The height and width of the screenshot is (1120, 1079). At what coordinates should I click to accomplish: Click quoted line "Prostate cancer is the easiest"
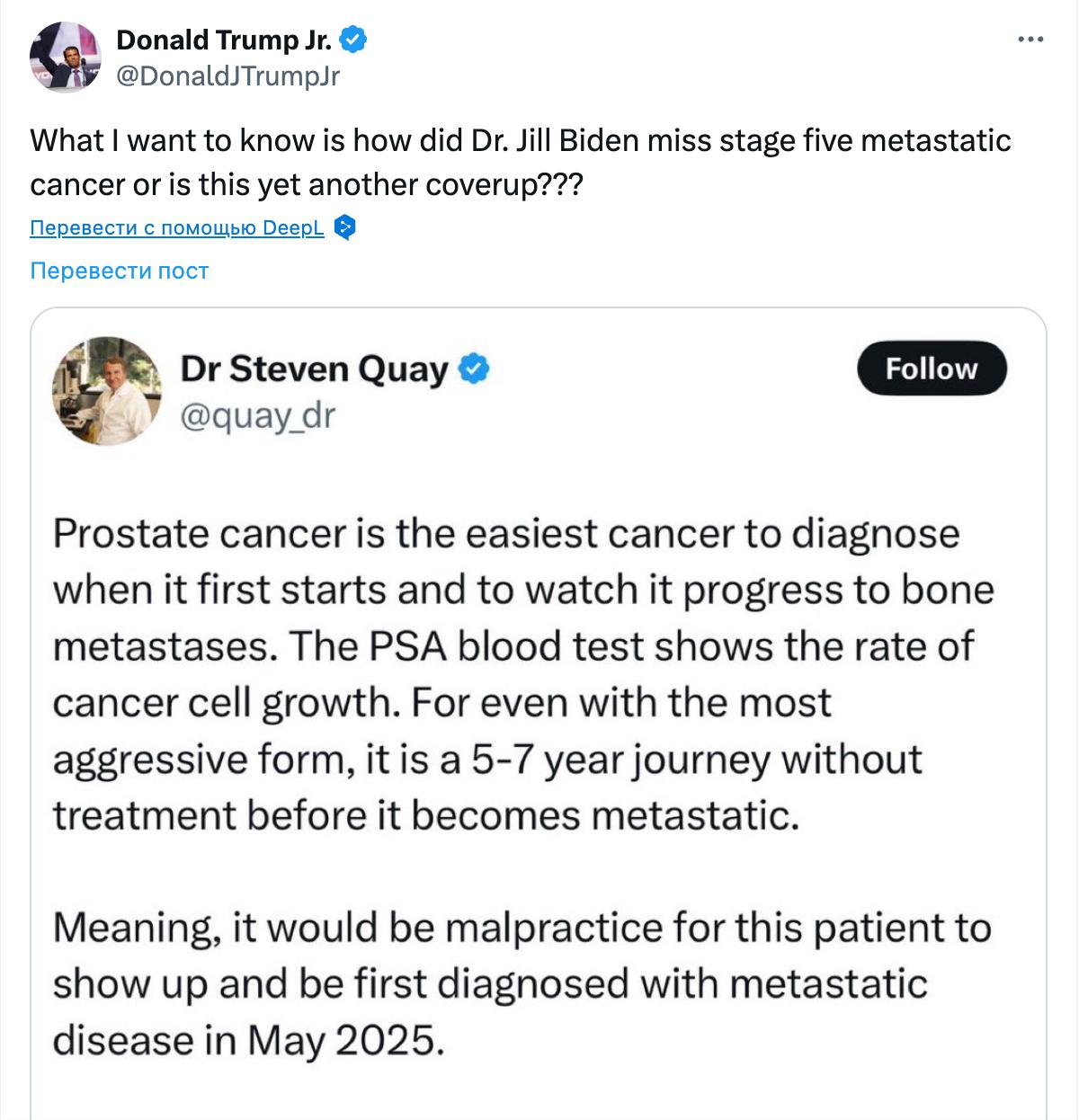click(x=506, y=534)
